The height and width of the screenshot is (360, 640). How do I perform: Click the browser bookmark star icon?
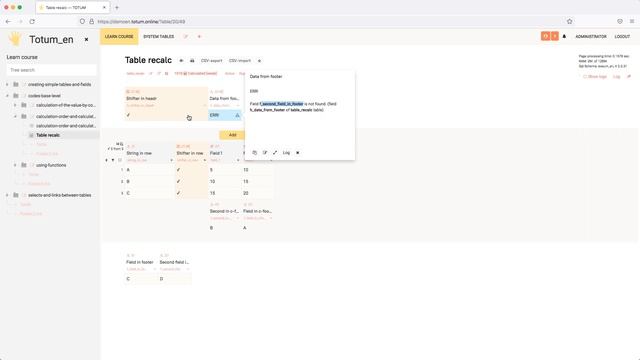(x=569, y=21)
